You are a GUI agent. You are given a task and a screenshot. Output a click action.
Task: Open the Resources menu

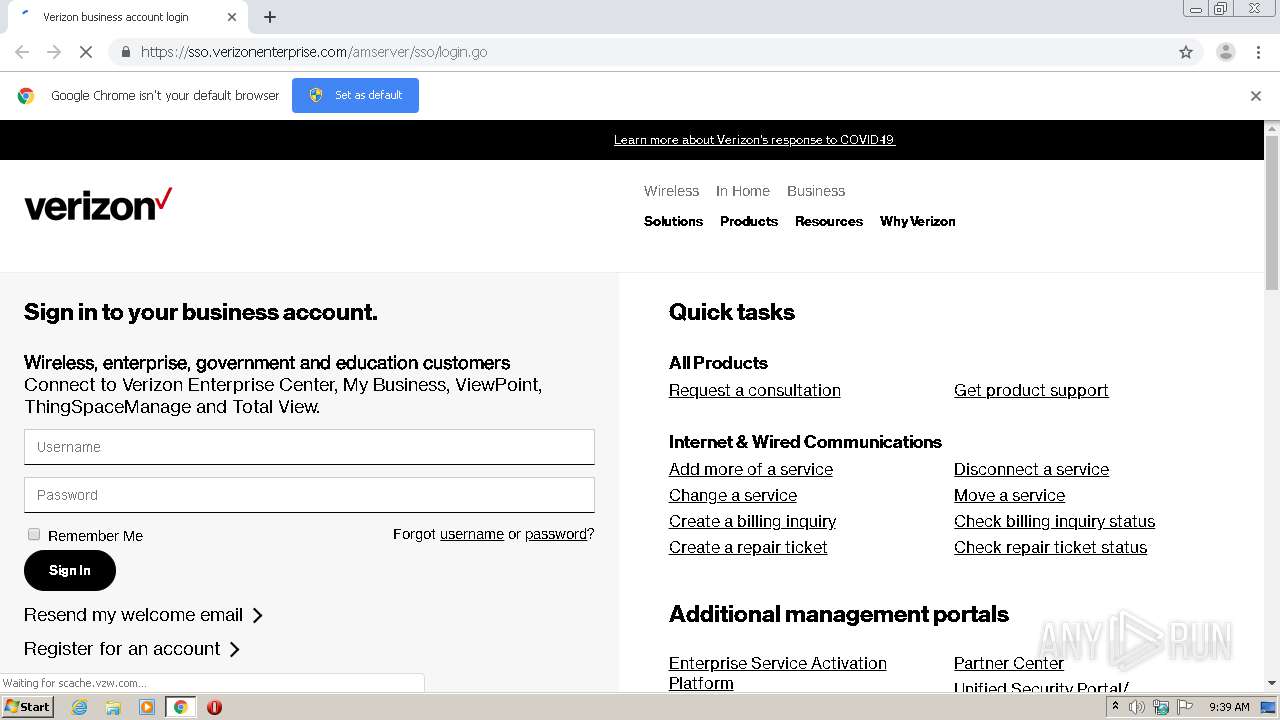(829, 221)
